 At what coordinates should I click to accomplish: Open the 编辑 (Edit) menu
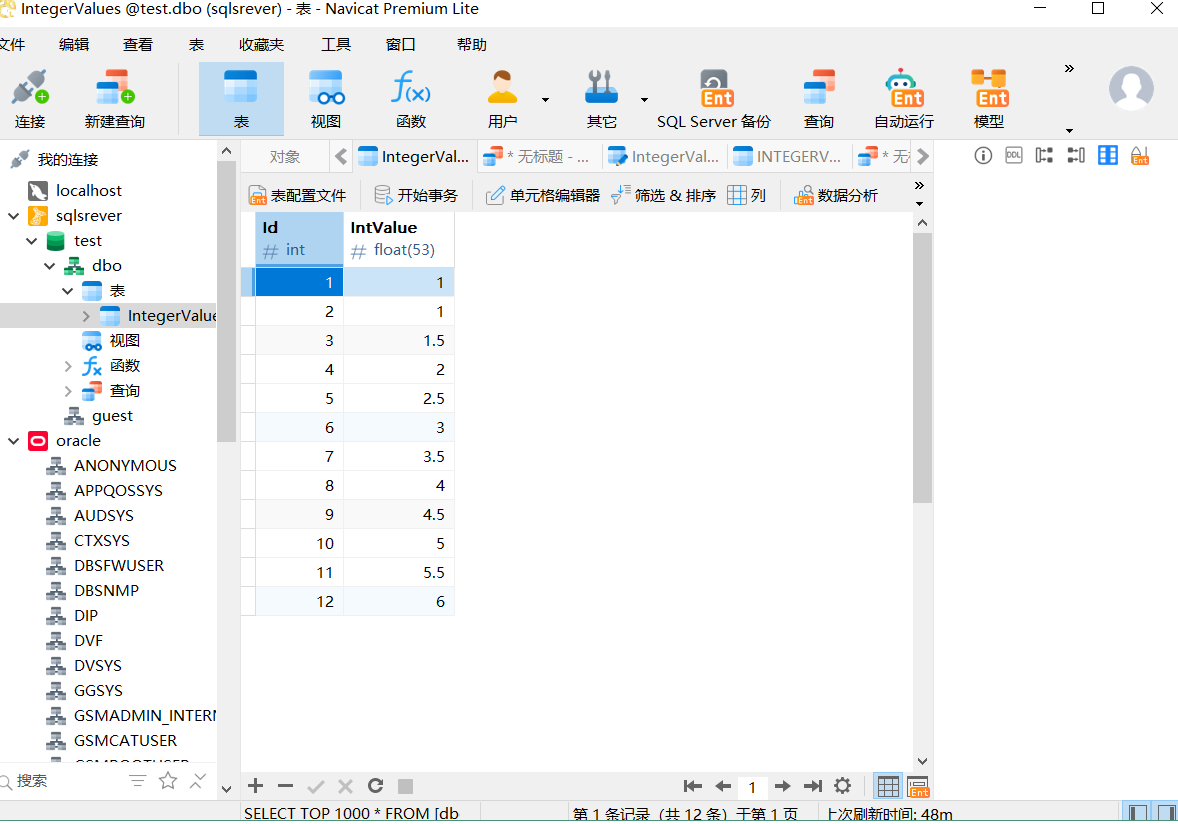tap(74, 44)
